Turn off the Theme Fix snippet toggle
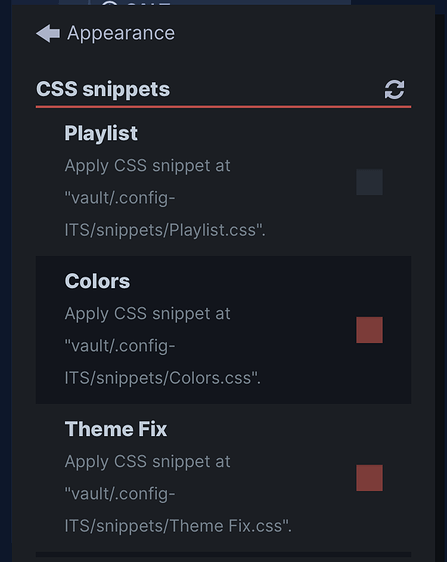This screenshot has width=447, height=562. (369, 478)
